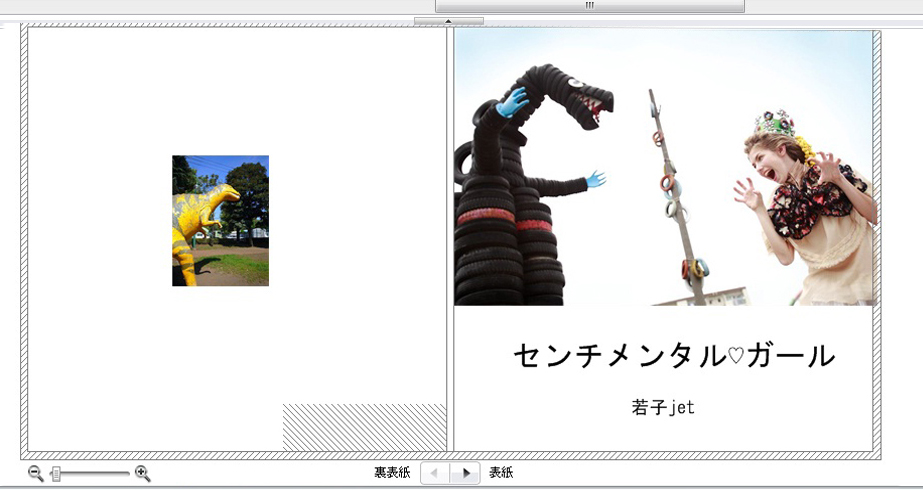The width and height of the screenshot is (923, 490).
Task: Click the hatched barcode area on back cover
Action: coord(364,427)
